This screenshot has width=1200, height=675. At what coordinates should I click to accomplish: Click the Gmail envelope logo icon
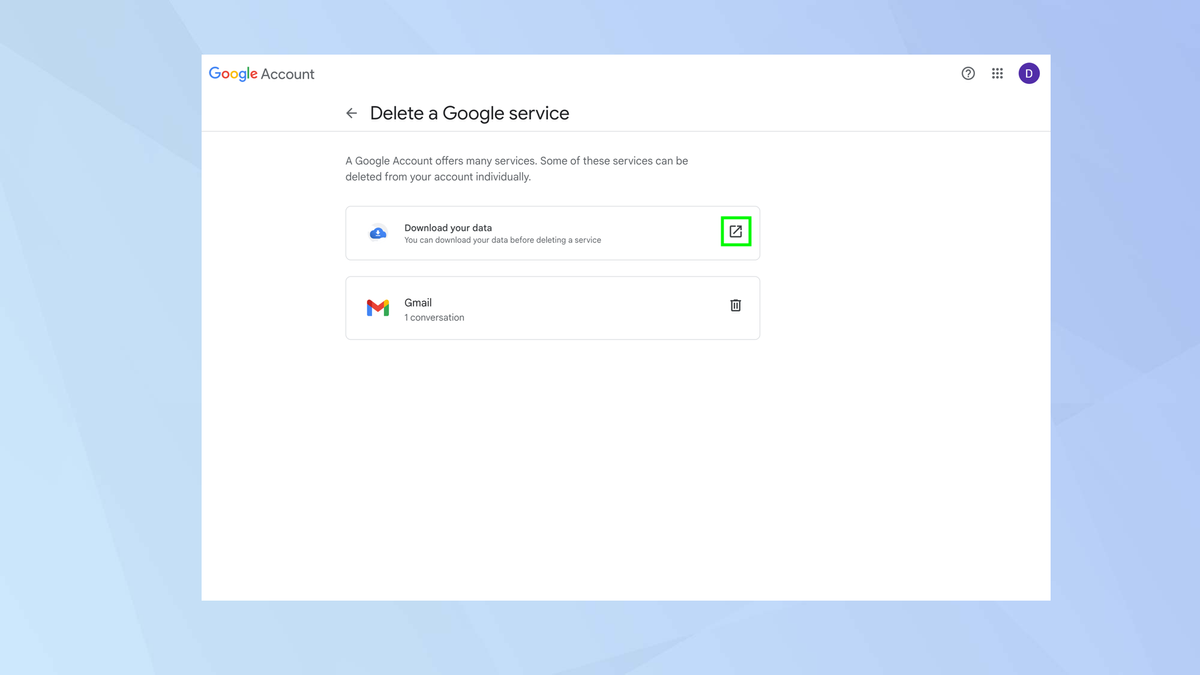(377, 308)
